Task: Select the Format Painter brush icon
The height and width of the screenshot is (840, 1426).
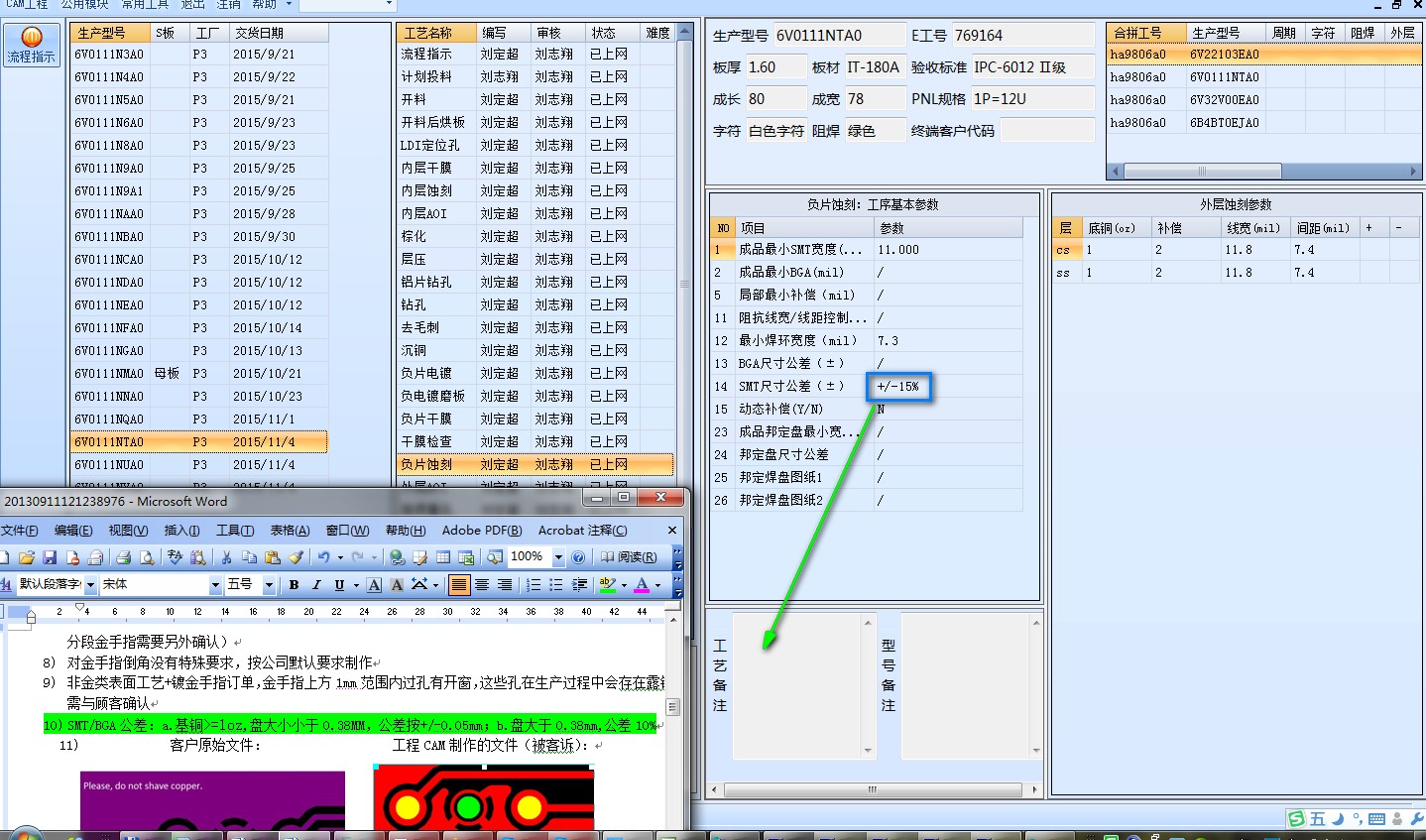Action: click(x=296, y=557)
